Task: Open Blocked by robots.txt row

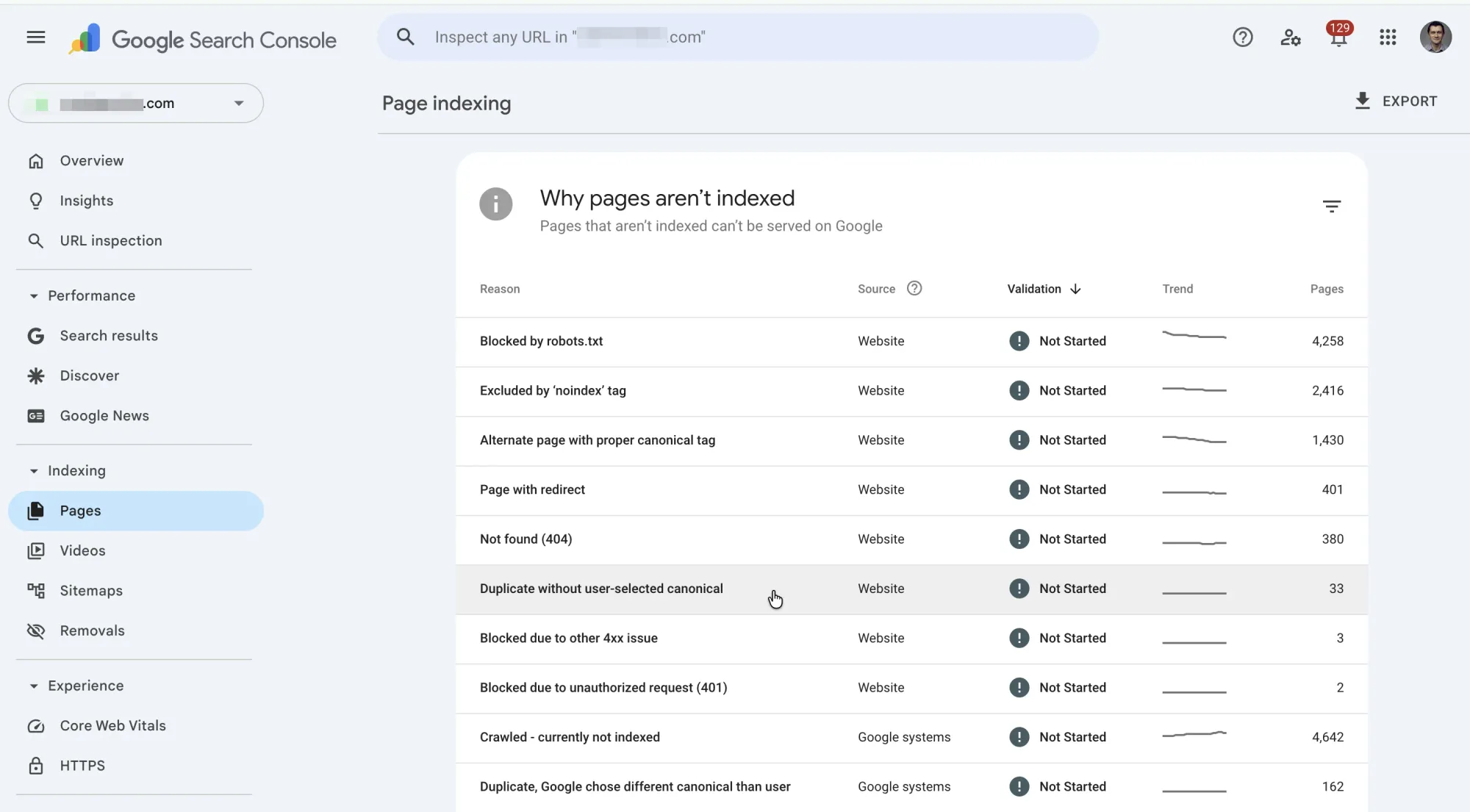Action: coord(911,342)
